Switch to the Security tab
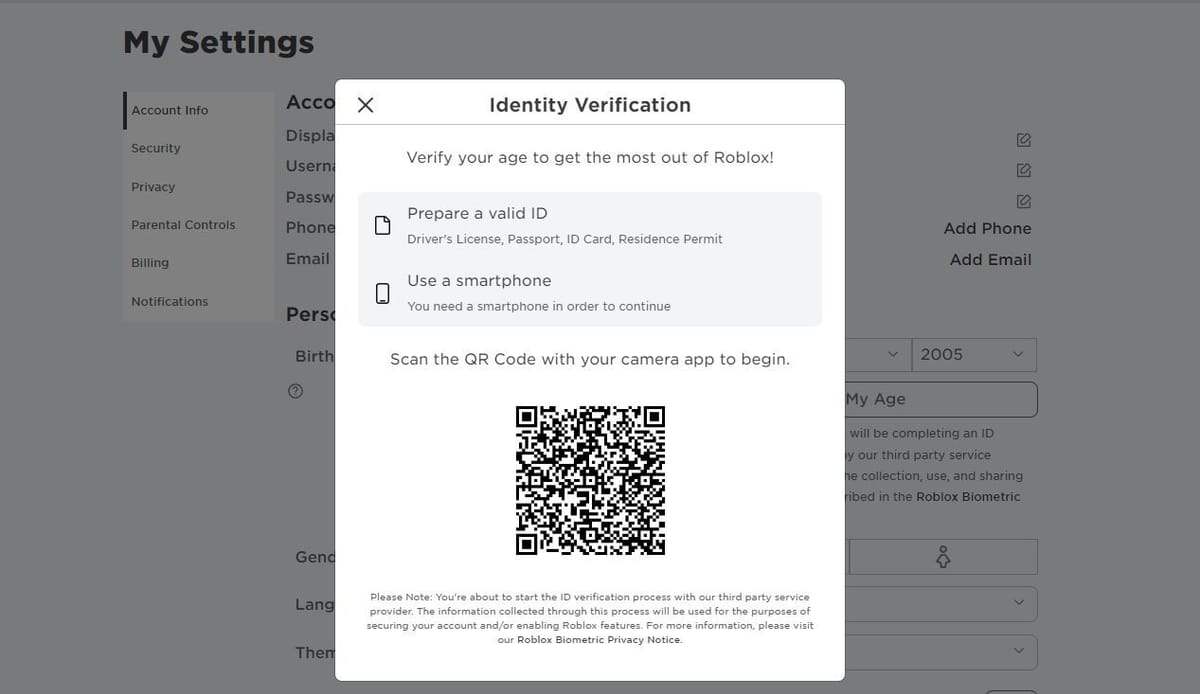 click(155, 148)
